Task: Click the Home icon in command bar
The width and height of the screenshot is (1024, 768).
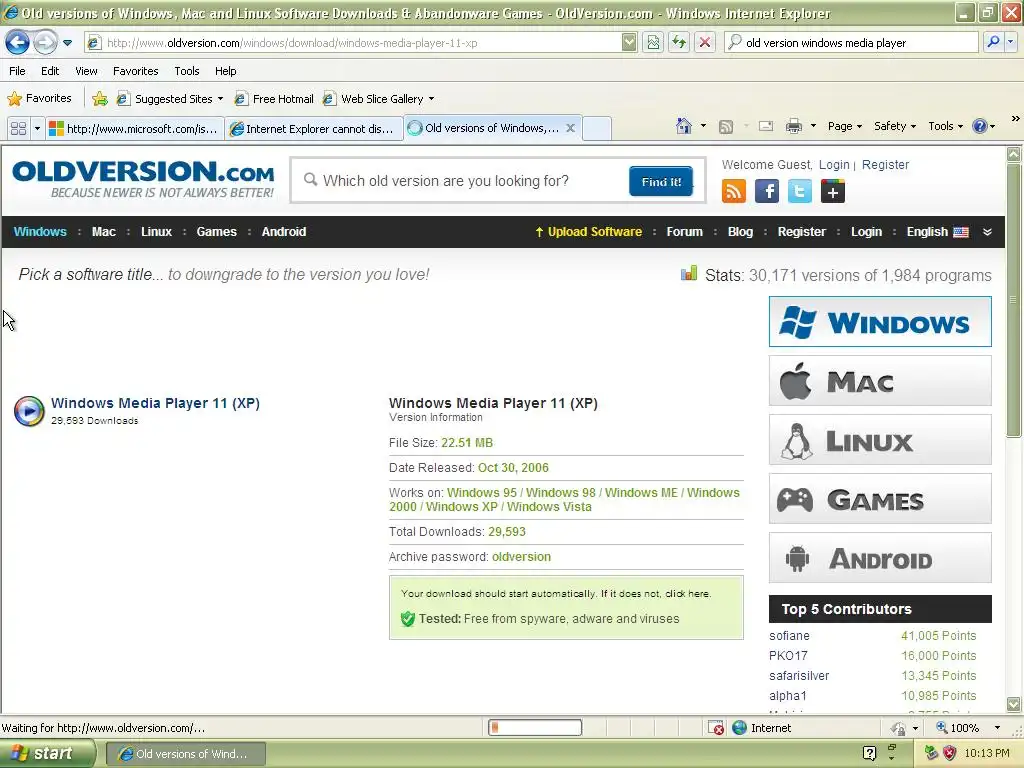Action: tap(684, 126)
